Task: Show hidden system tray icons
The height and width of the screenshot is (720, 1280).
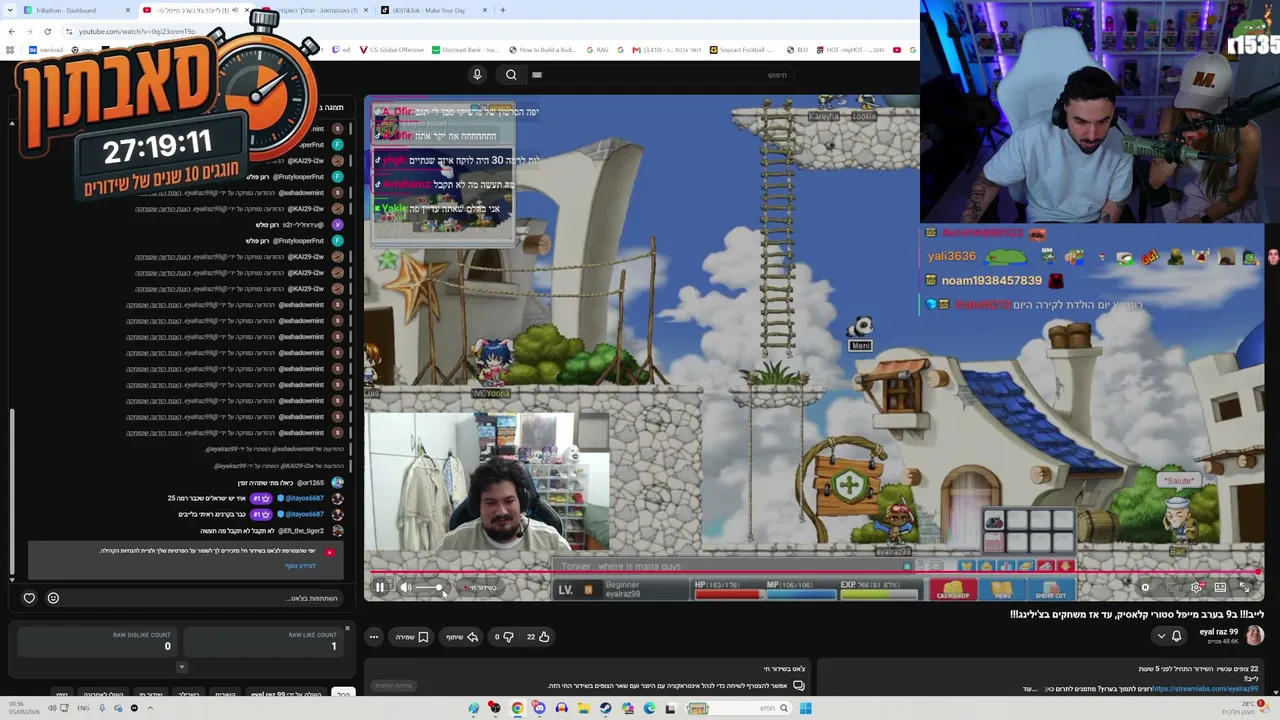Action: [150, 708]
